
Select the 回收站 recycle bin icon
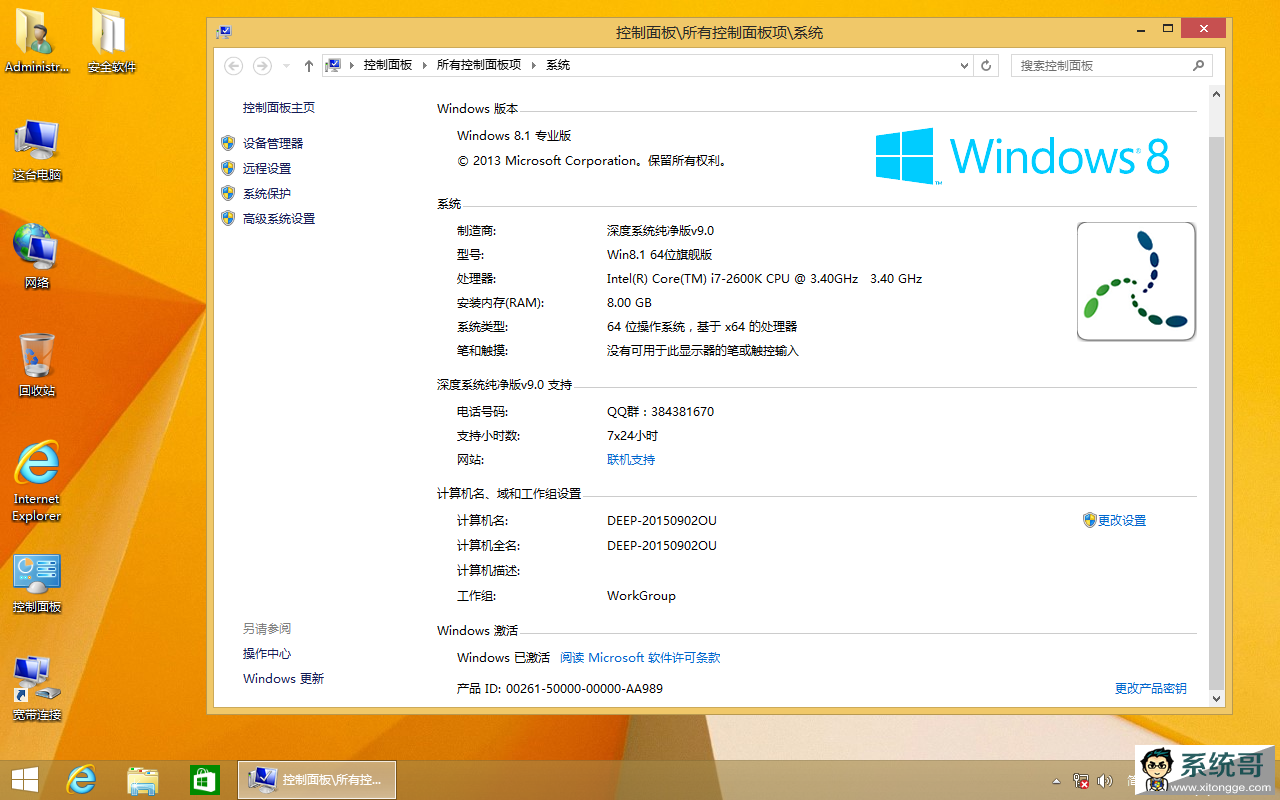pos(37,365)
